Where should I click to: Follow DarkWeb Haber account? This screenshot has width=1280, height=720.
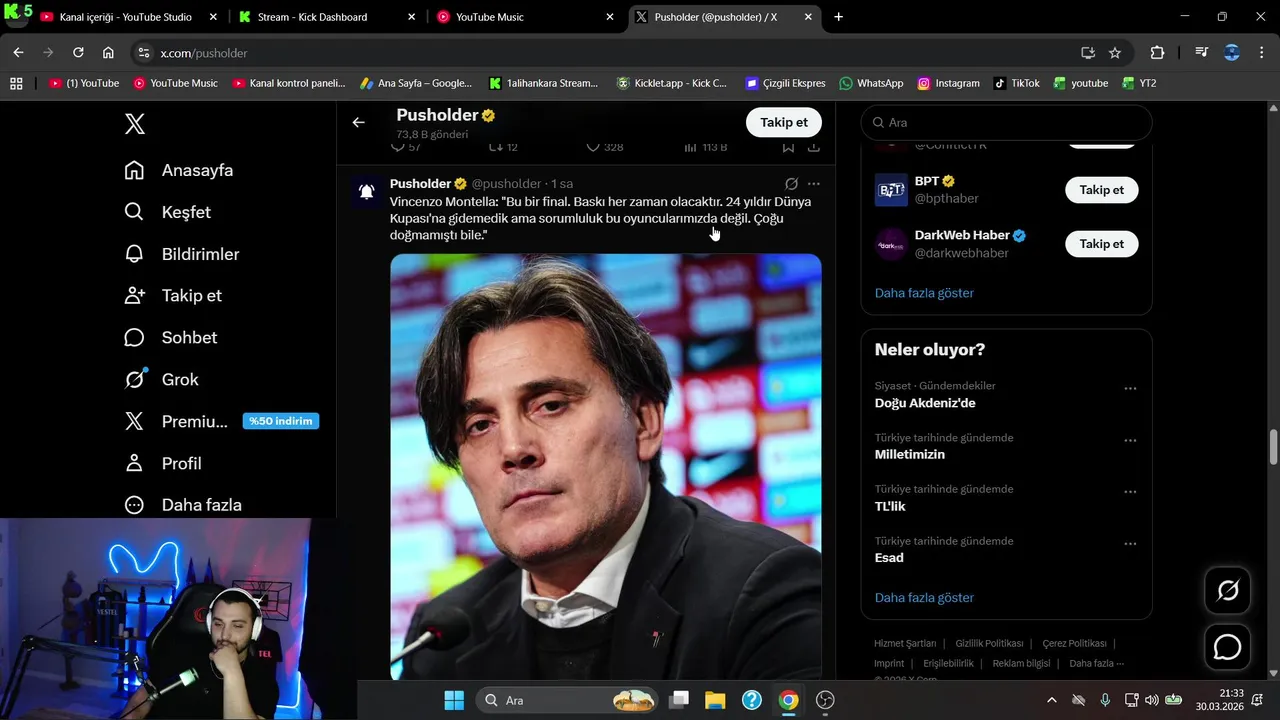tap(1101, 244)
